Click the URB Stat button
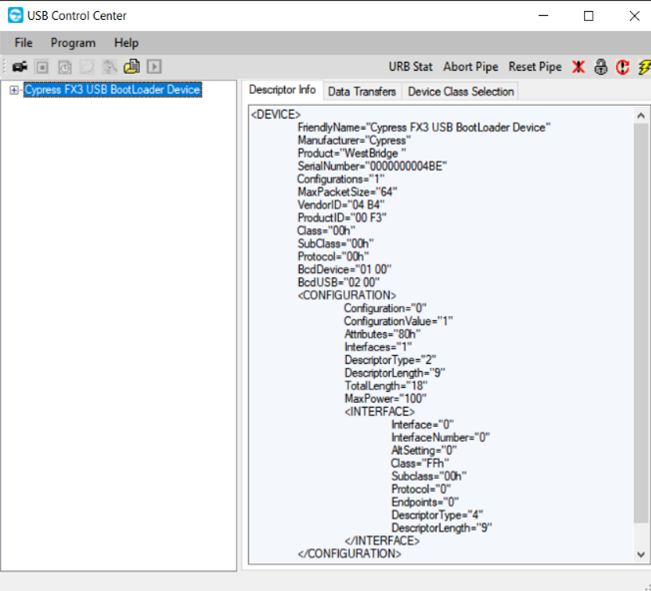Image resolution: width=651 pixels, height=591 pixels. (x=410, y=67)
